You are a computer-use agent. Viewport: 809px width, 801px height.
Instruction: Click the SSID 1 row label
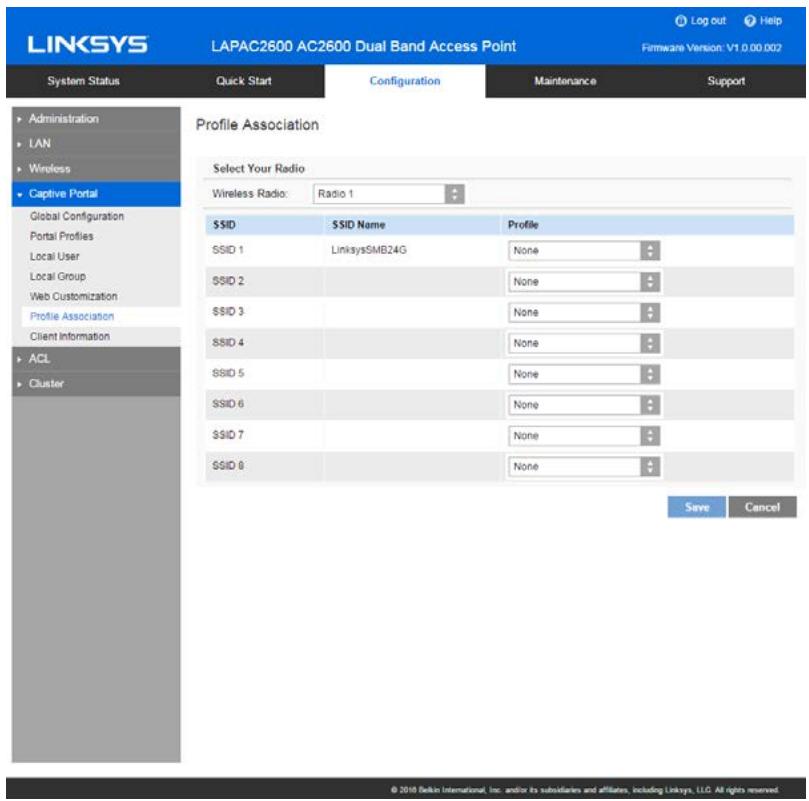tap(228, 250)
